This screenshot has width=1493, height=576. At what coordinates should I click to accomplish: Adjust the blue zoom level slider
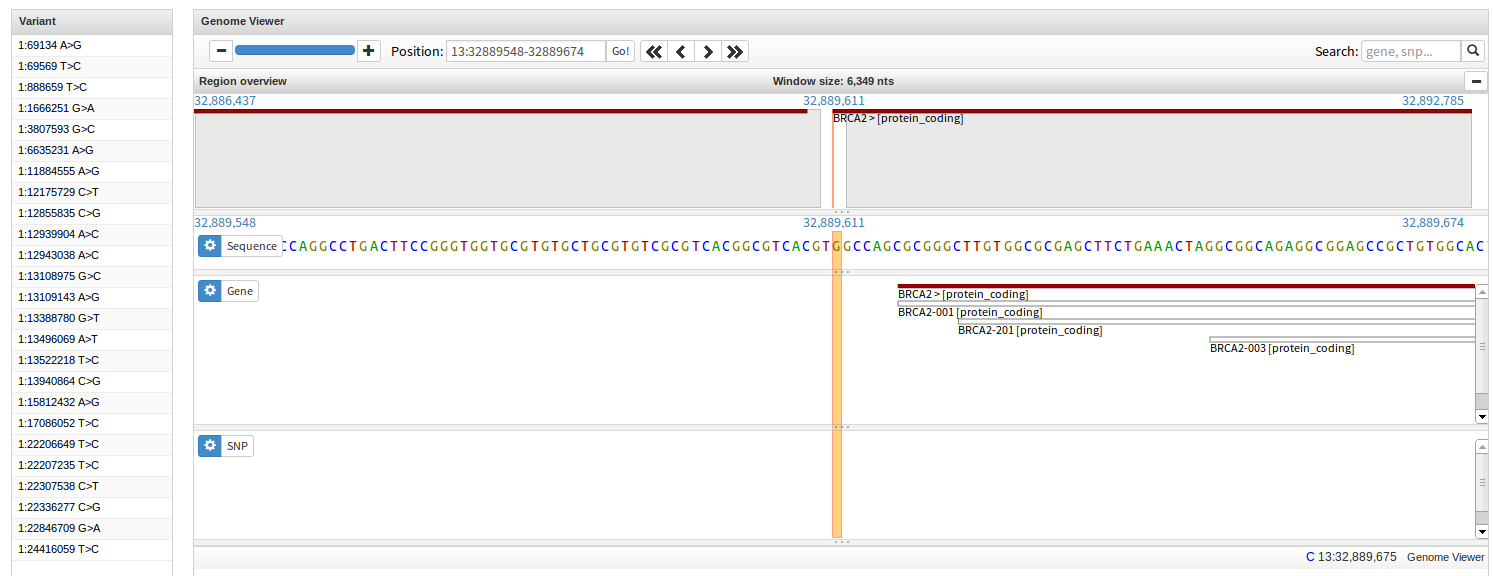click(x=295, y=50)
